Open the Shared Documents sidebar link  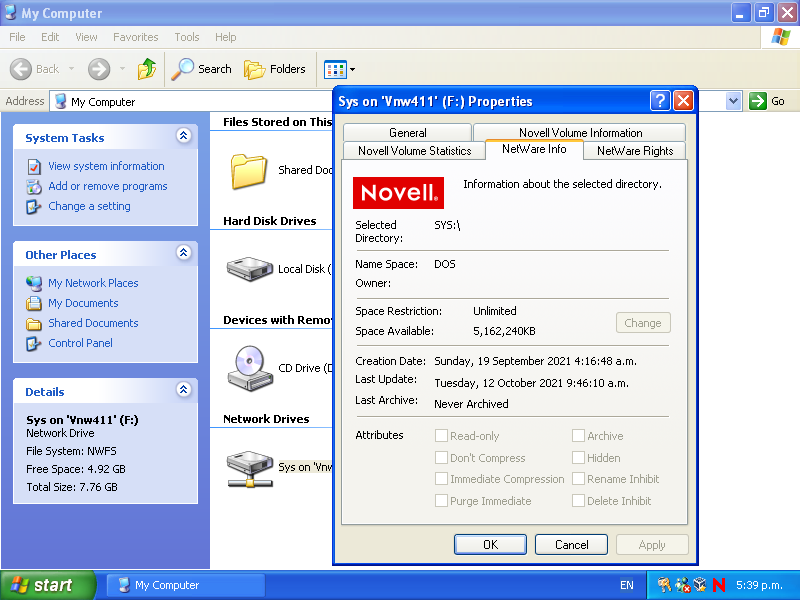pos(93,323)
